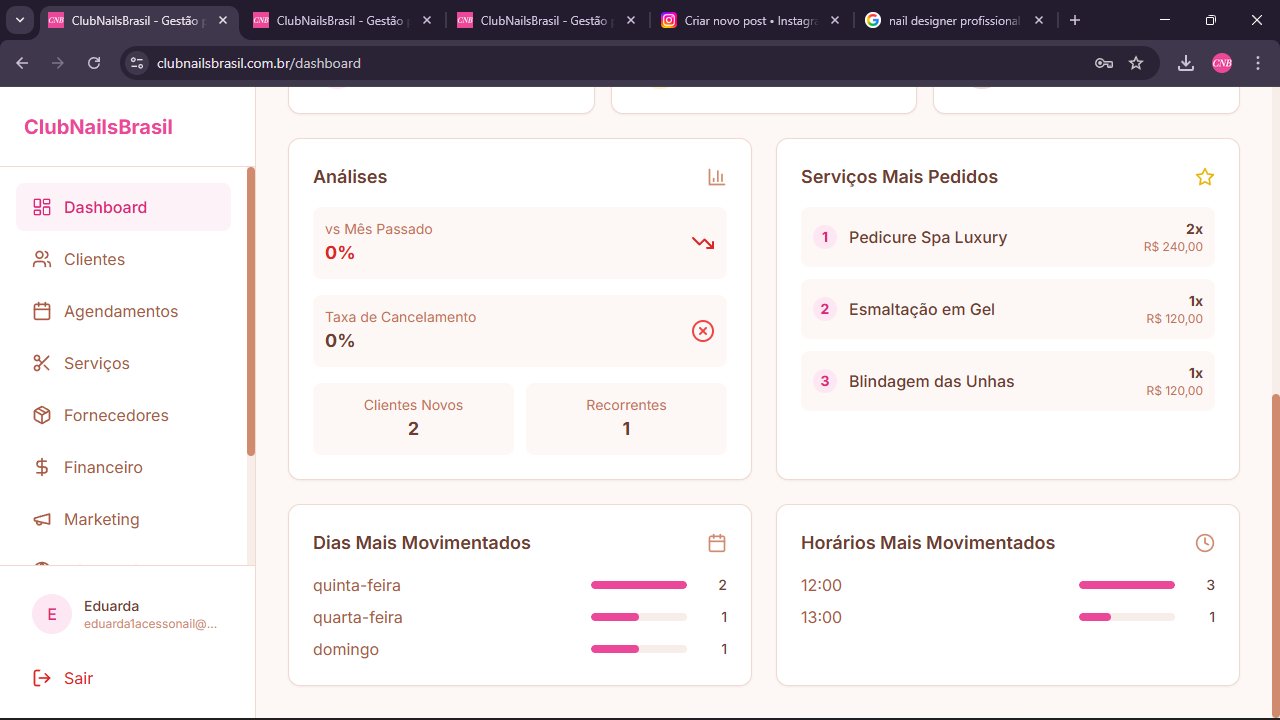The width and height of the screenshot is (1280, 720).
Task: Open the tab search dropdown arrow
Action: coord(19,20)
